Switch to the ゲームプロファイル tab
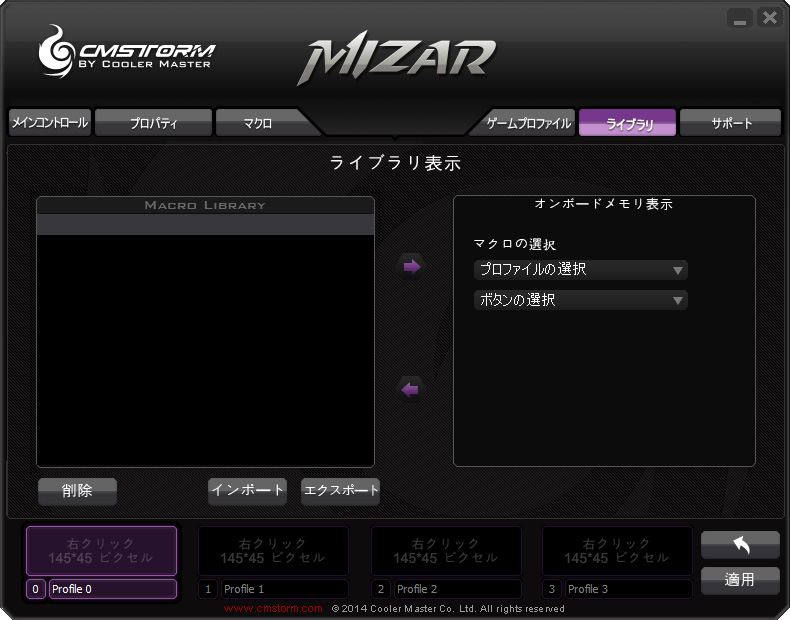790x620 pixels. (x=524, y=122)
